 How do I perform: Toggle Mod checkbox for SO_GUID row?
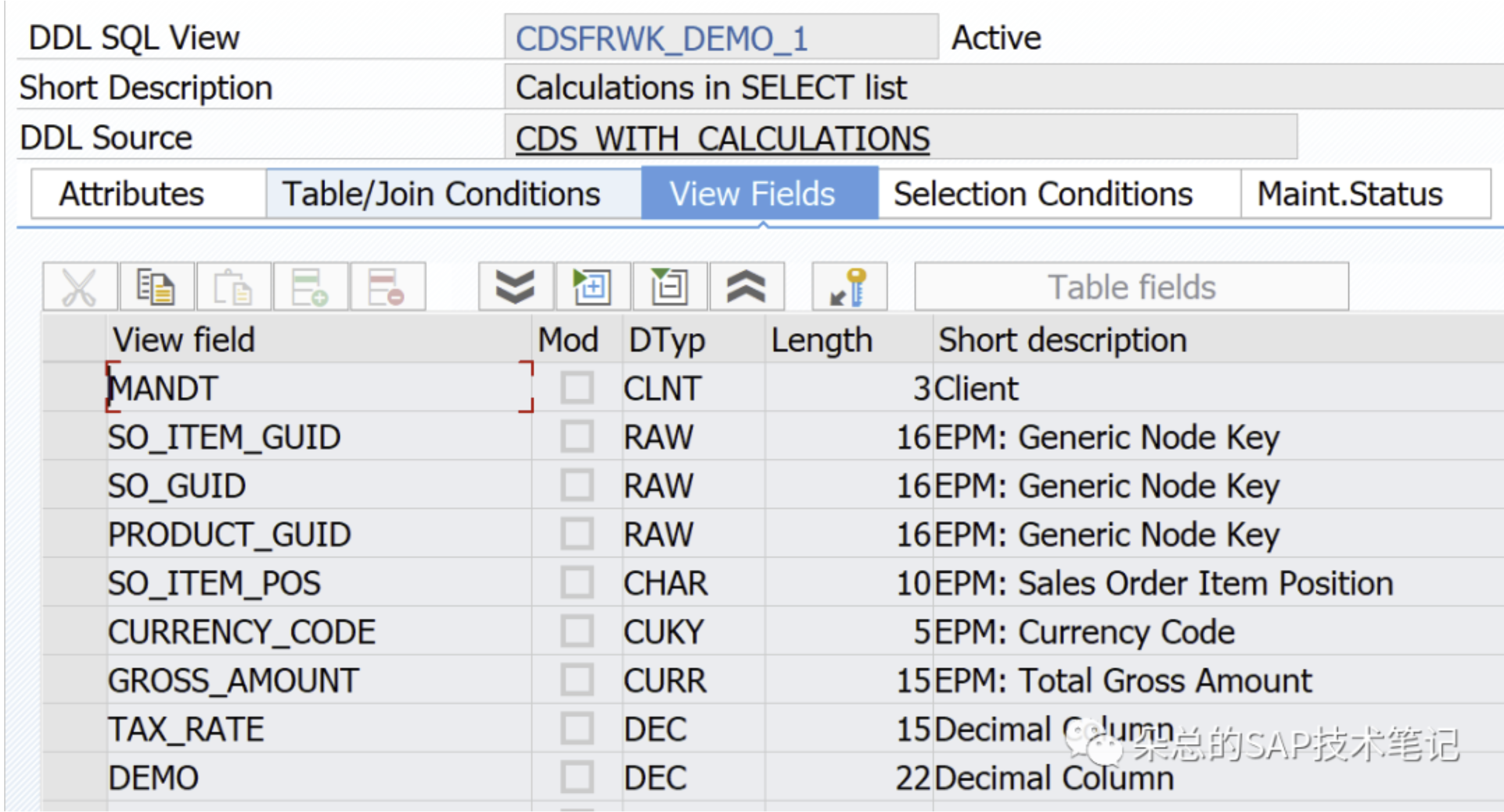[x=577, y=485]
